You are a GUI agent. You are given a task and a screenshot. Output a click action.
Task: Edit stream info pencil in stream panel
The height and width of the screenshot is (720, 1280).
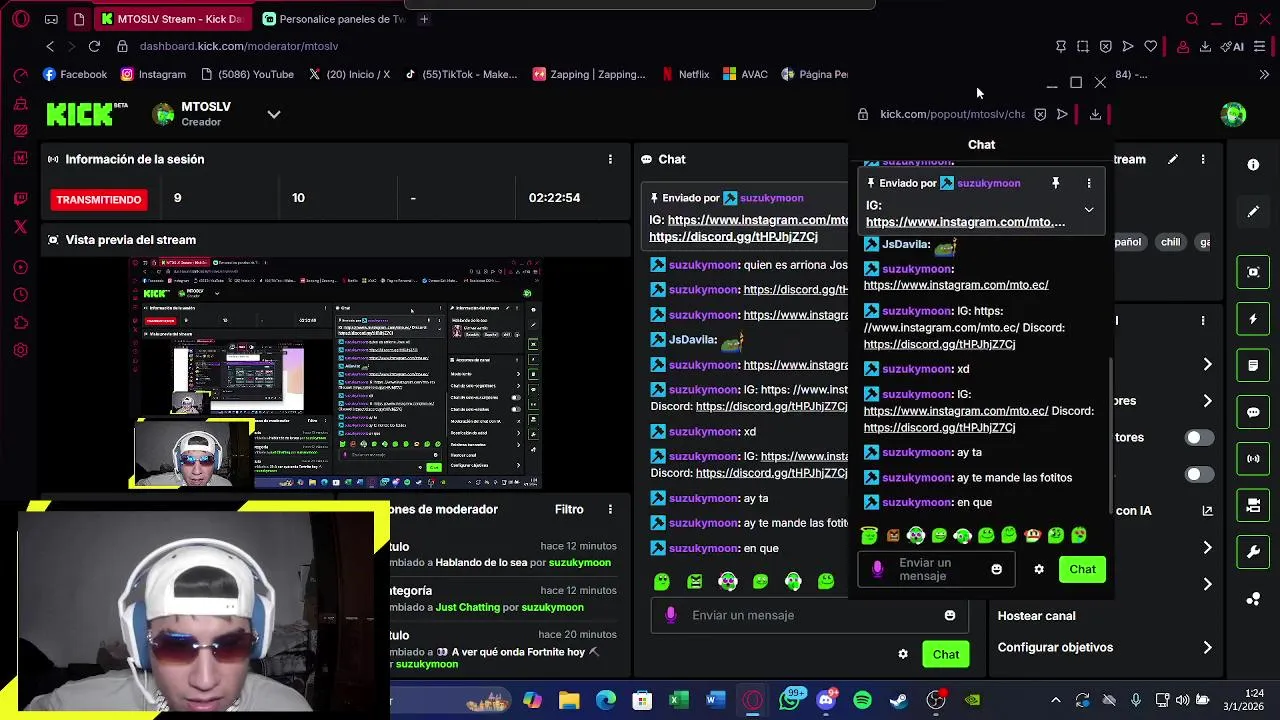coord(1173,159)
